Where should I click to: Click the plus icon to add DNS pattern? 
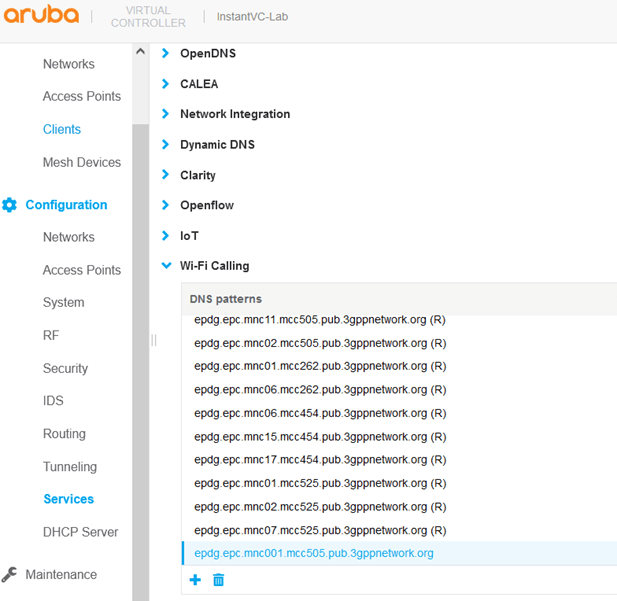click(x=195, y=580)
